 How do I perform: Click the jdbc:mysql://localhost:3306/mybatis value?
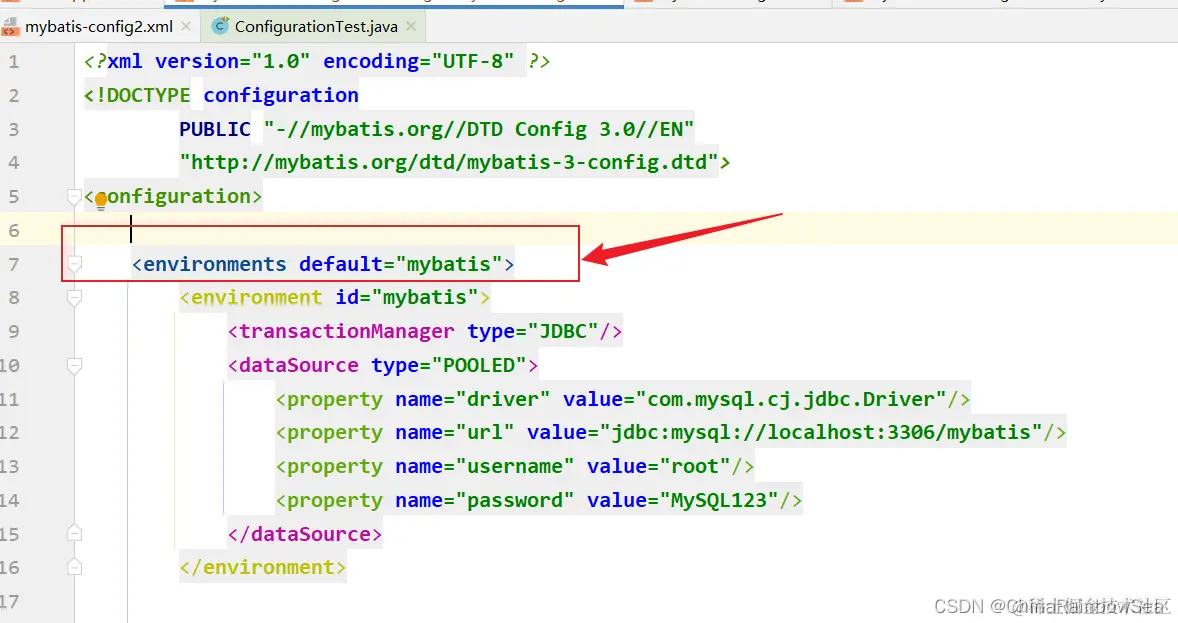tap(821, 433)
